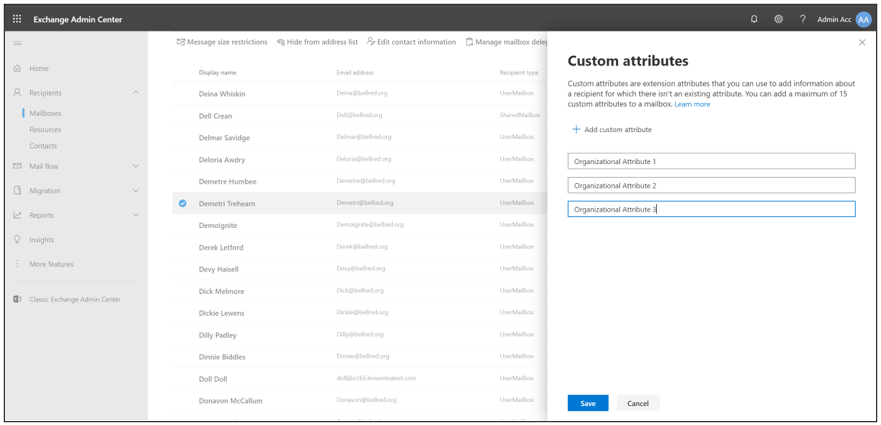The width and height of the screenshot is (881, 425).
Task: Open the Learn more link
Action: click(692, 104)
